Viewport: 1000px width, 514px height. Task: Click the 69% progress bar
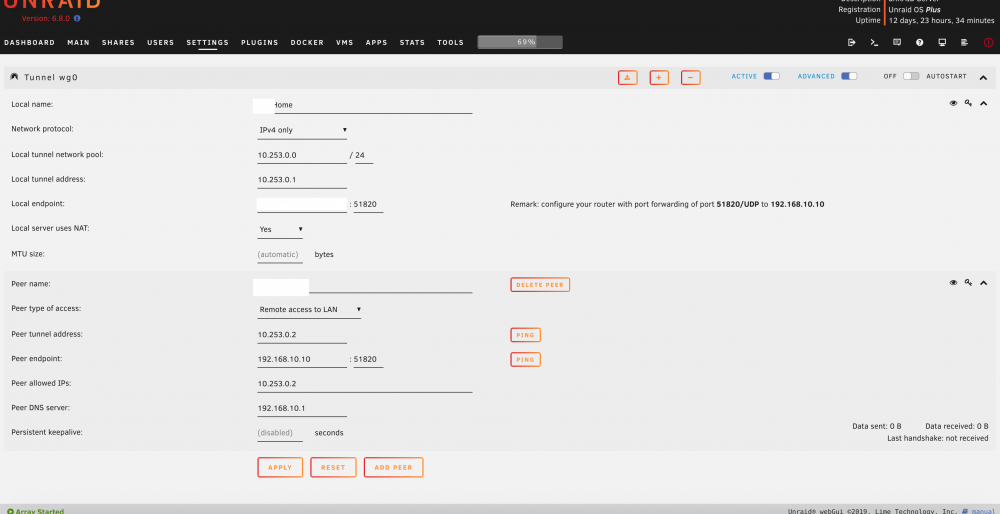pyautogui.click(x=520, y=42)
